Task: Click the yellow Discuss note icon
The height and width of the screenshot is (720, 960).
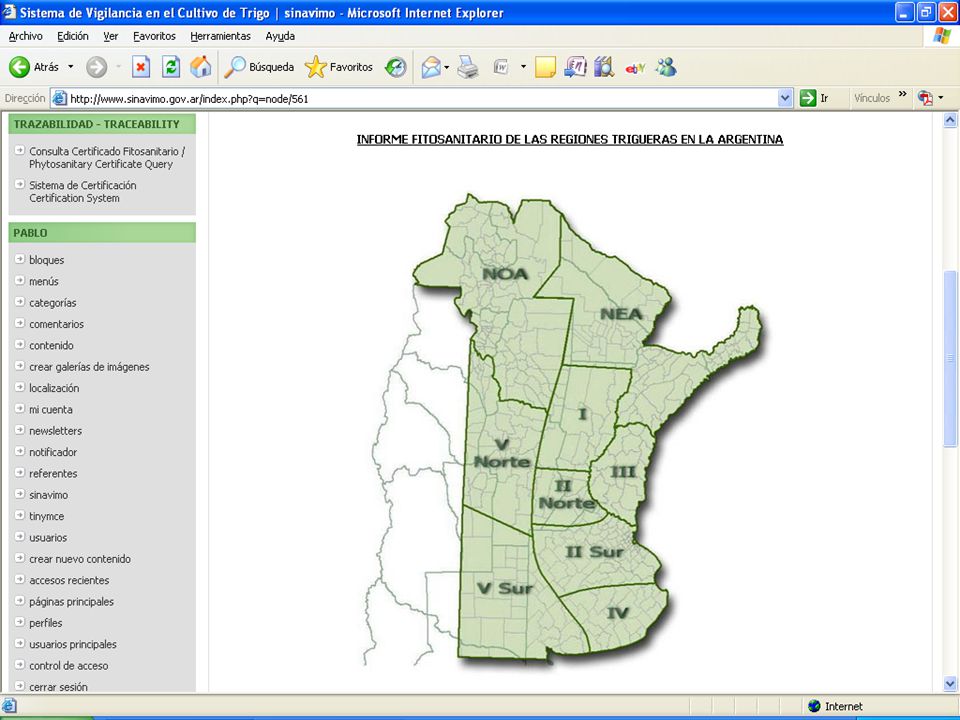Action: (545, 67)
